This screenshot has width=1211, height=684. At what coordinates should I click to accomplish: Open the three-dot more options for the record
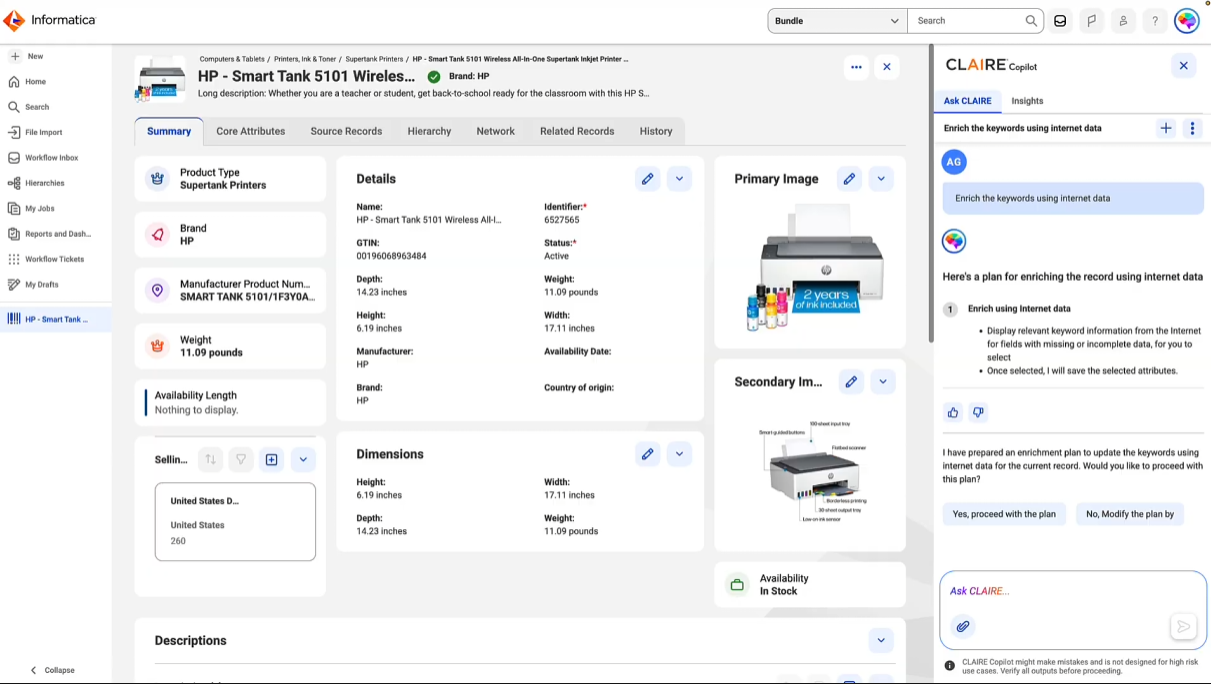(856, 67)
